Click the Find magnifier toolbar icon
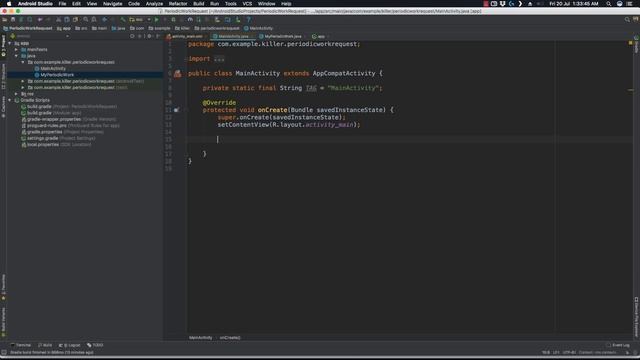The image size is (640, 360). coord(86,20)
